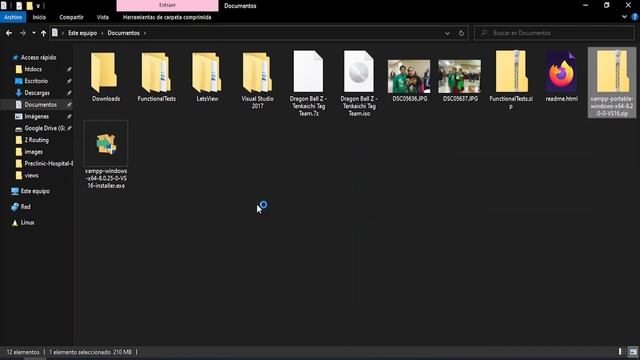Click the '12 elementos' status bar text
Viewport: 640px width, 360px height.
point(23,352)
